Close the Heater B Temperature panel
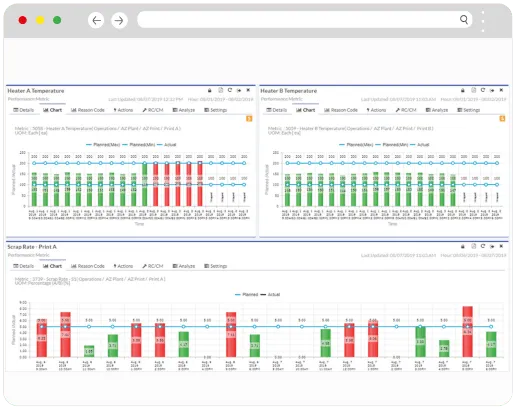 click(x=501, y=90)
